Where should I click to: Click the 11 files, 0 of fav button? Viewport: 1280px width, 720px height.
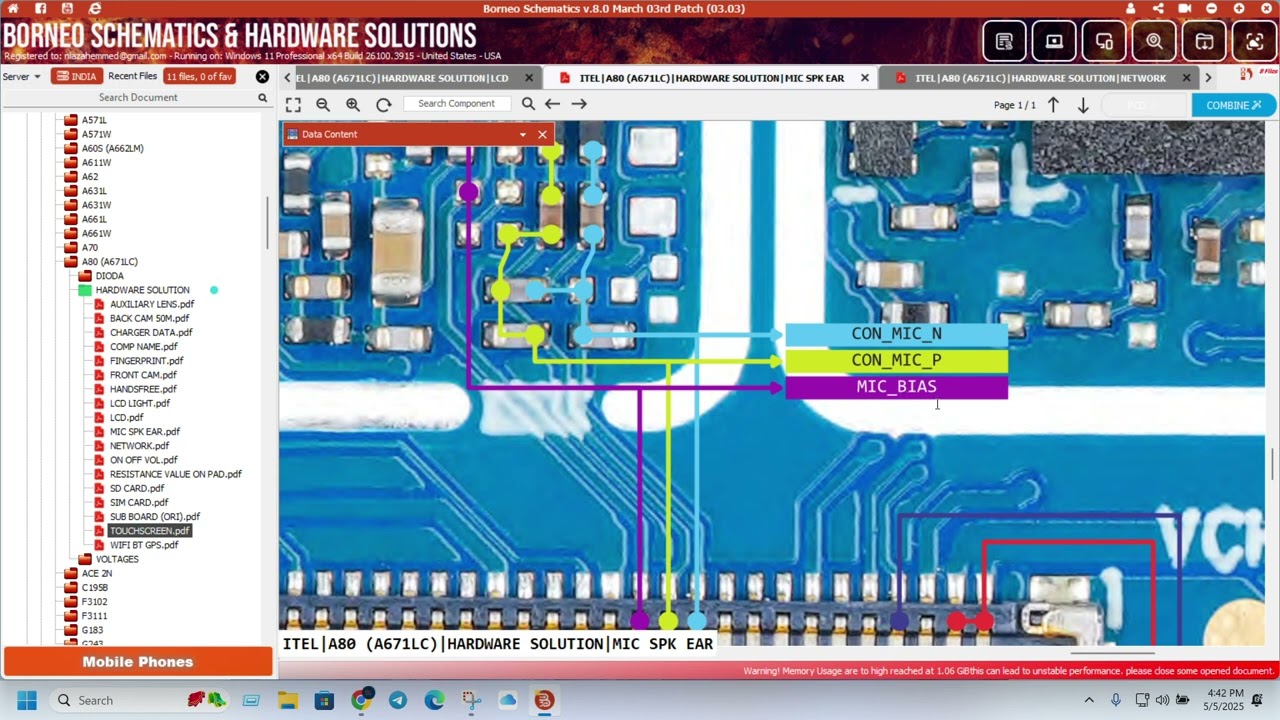point(200,77)
